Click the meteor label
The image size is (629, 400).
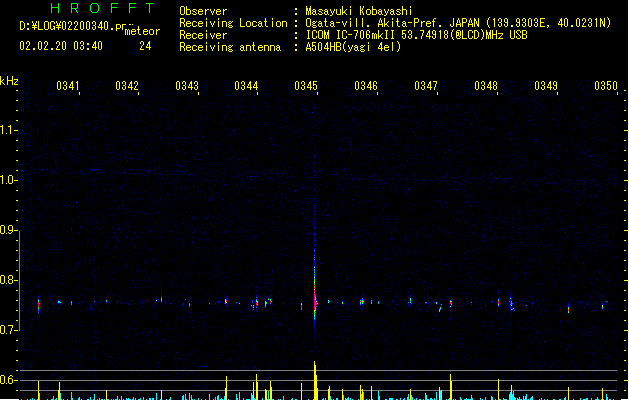tap(142, 31)
